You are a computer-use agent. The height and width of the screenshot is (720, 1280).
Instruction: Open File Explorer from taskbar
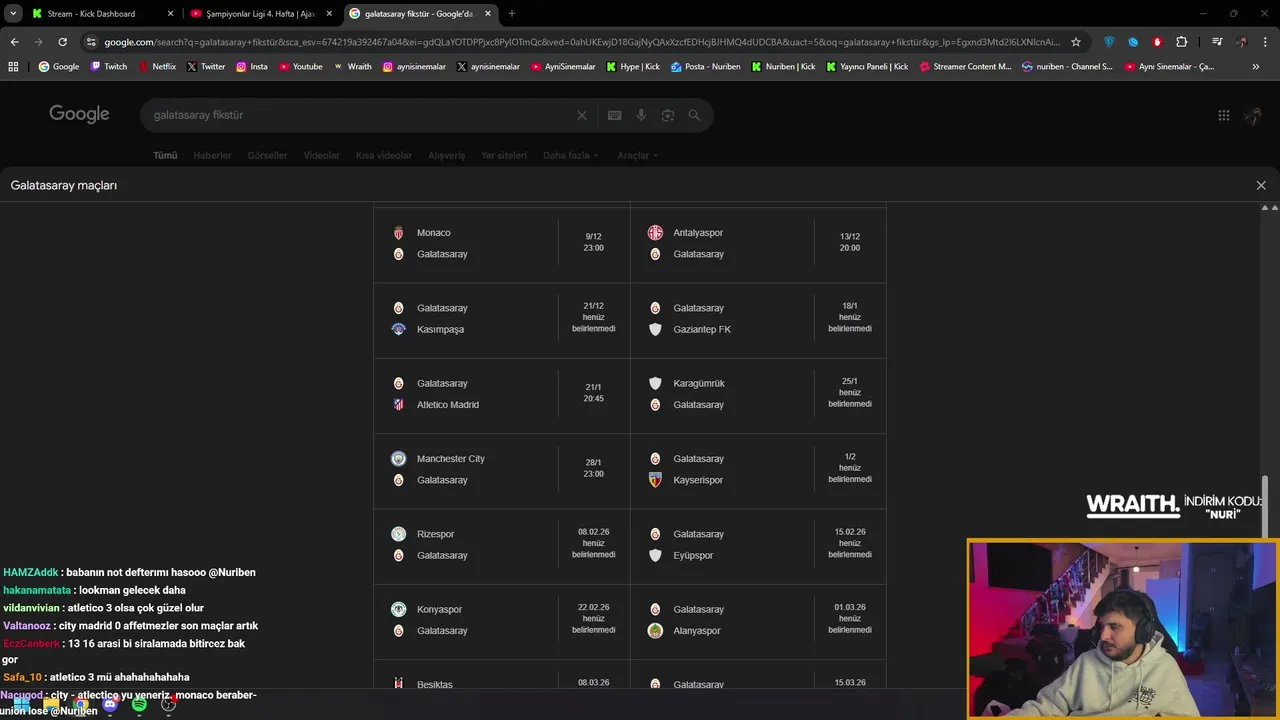click(51, 704)
